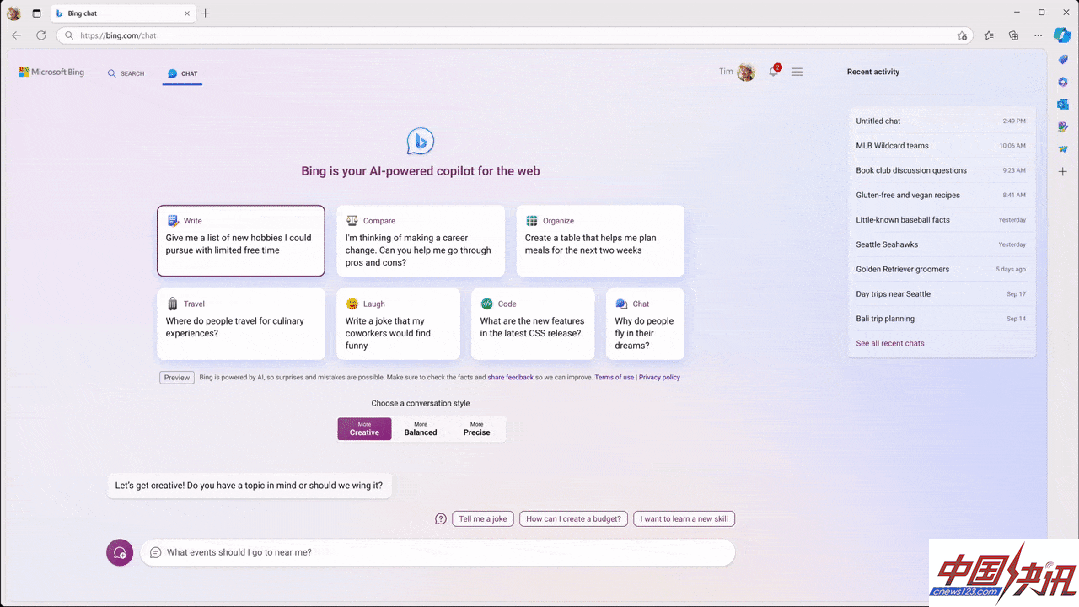Click the Code card's icon
1079x607 pixels.
point(487,304)
